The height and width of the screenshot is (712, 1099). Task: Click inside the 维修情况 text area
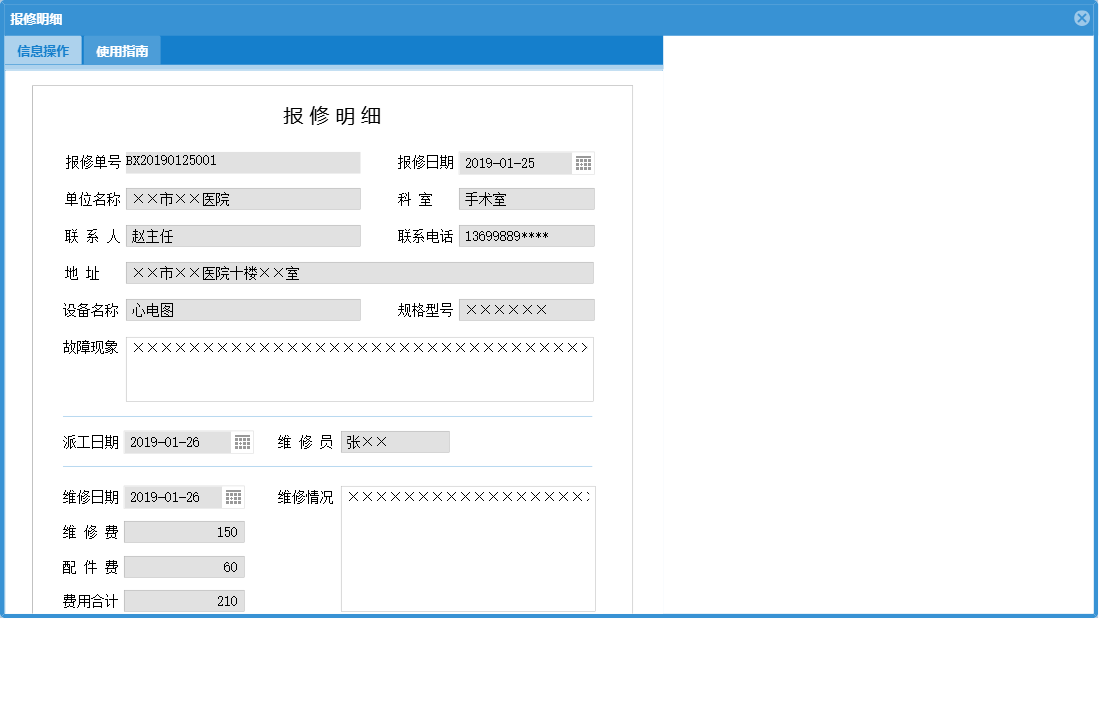(467, 545)
